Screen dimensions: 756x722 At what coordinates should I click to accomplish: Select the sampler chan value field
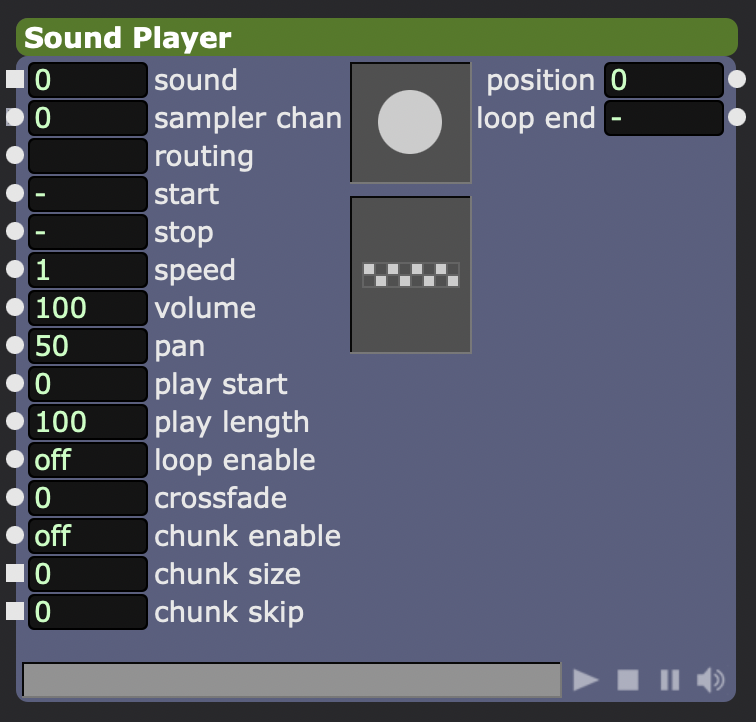pos(88,118)
